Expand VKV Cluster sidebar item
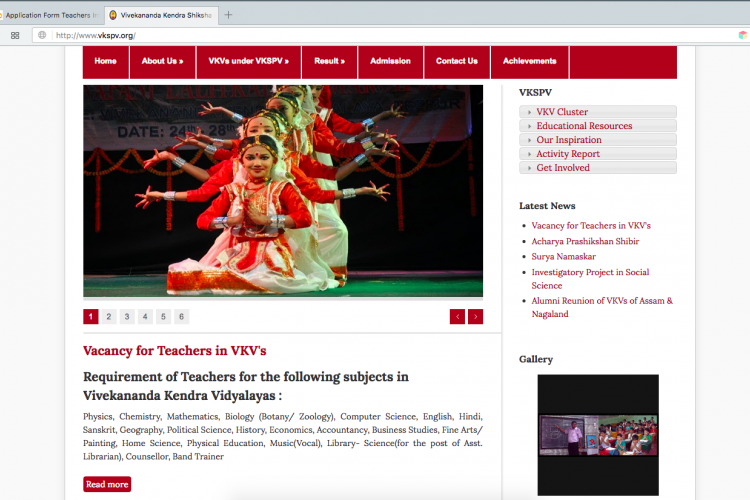 tap(598, 111)
